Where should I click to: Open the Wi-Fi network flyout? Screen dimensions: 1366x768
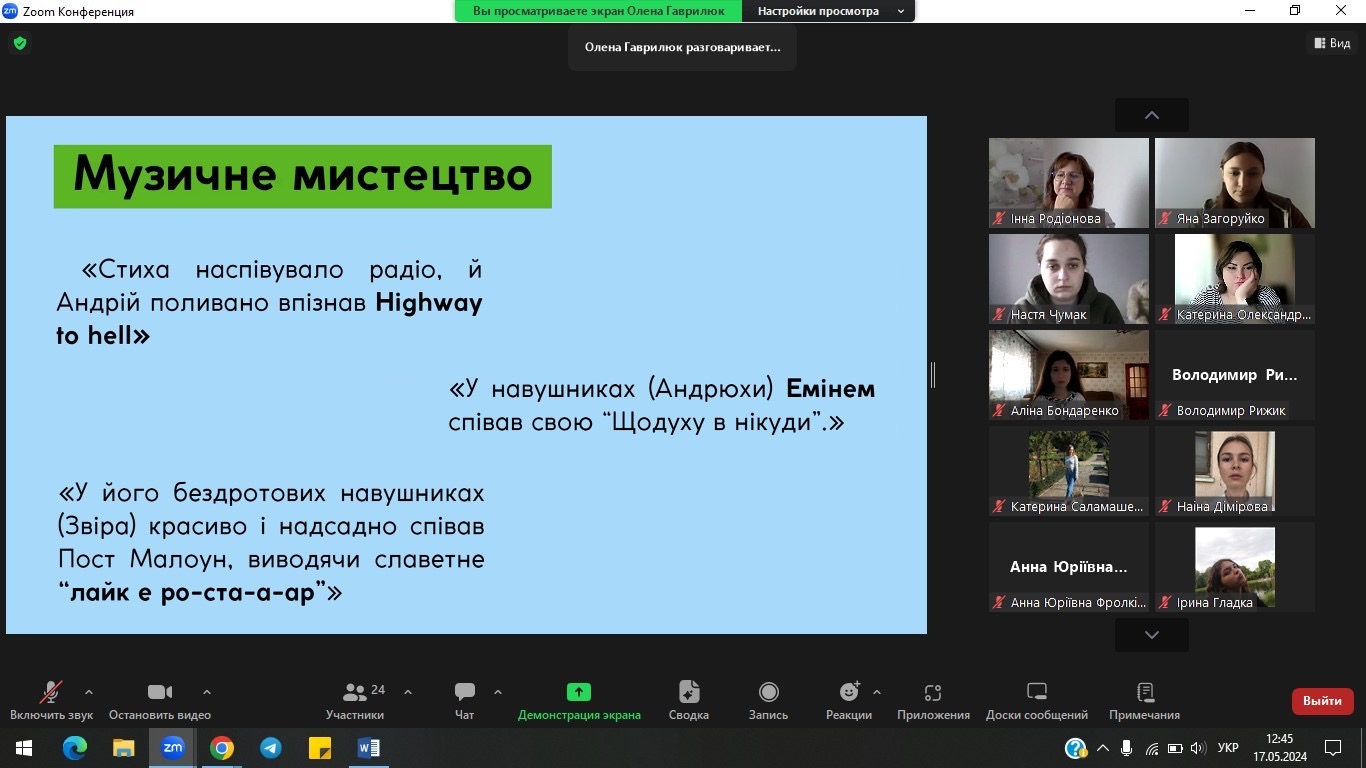(x=1152, y=748)
